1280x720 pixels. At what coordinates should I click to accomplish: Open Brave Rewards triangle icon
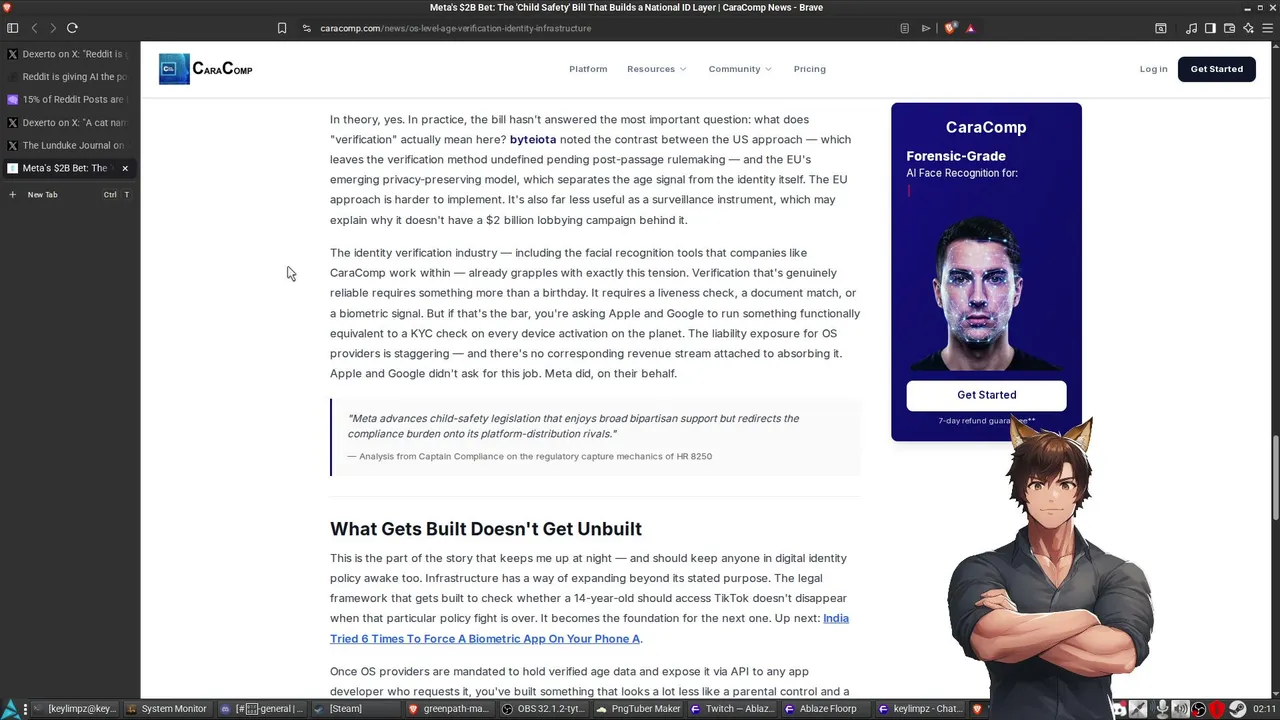tap(970, 28)
